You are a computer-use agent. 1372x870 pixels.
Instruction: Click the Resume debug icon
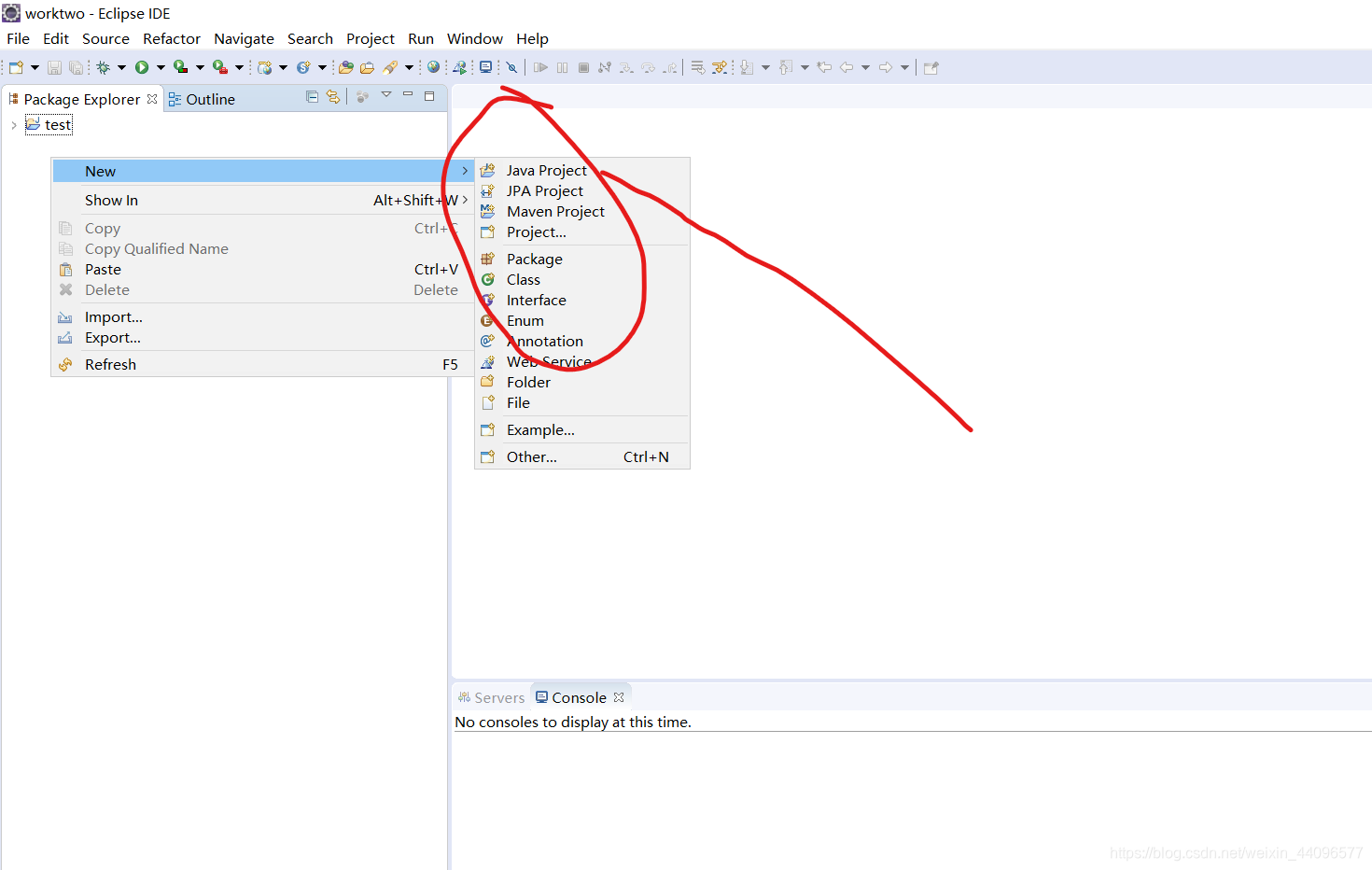pos(540,67)
